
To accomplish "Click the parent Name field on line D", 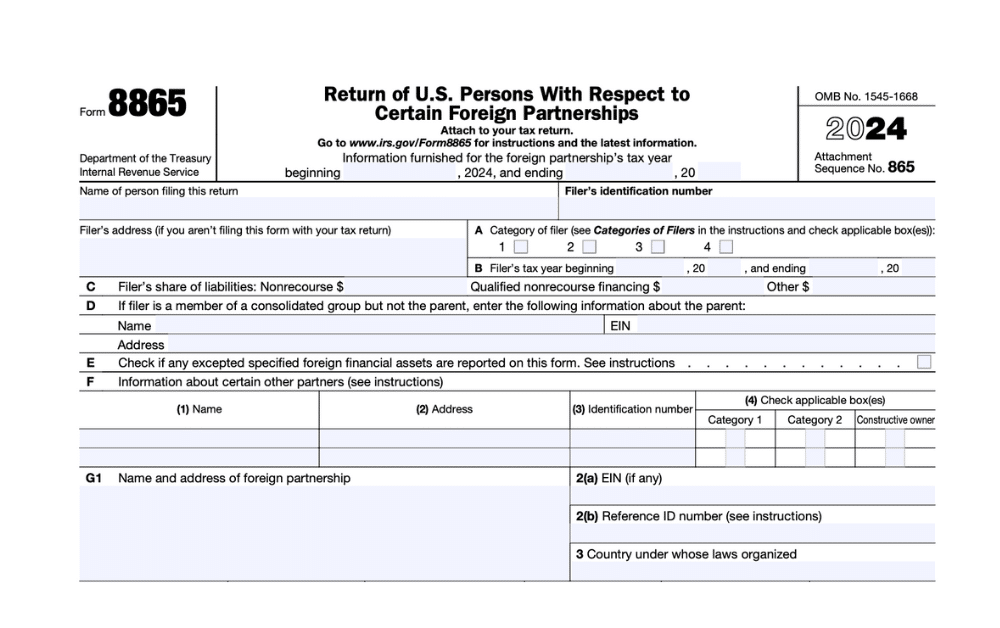I will click(x=350, y=325).
